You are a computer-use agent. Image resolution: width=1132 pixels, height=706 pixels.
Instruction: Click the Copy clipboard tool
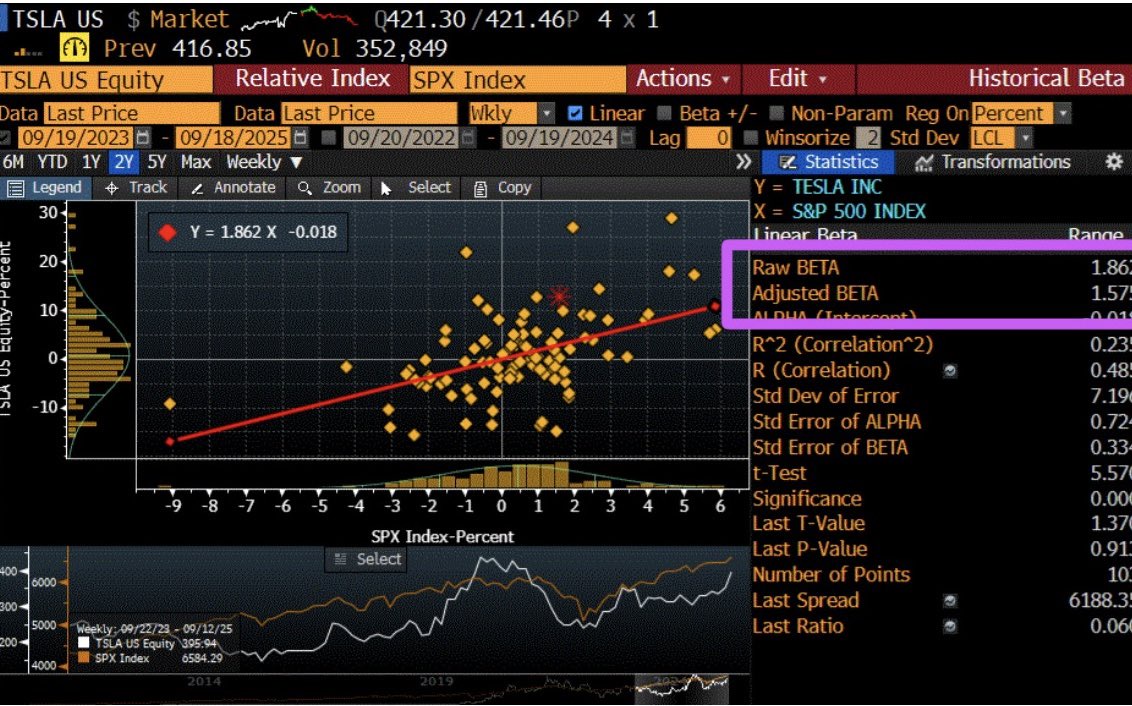point(502,187)
